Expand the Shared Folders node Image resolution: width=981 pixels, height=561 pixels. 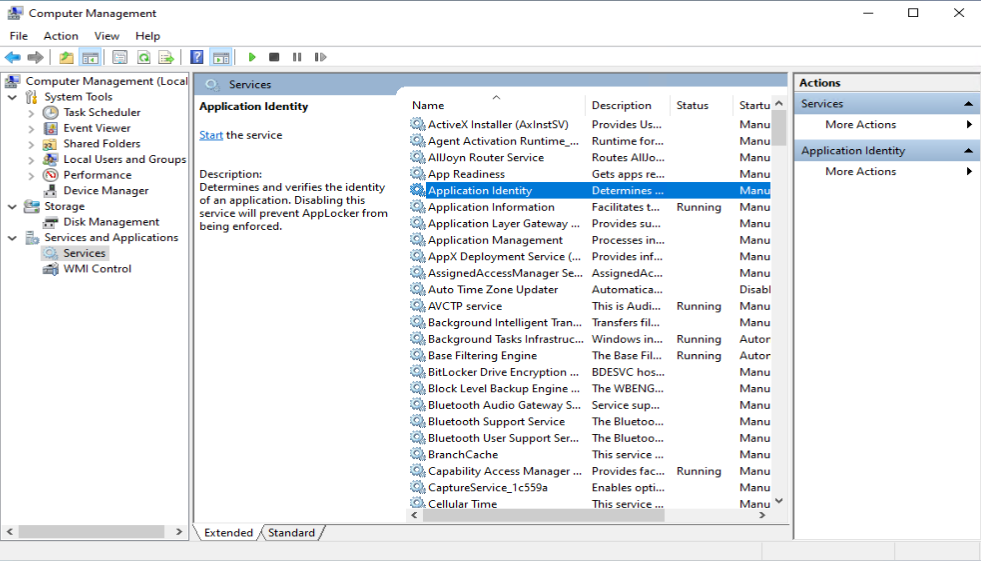pos(31,144)
